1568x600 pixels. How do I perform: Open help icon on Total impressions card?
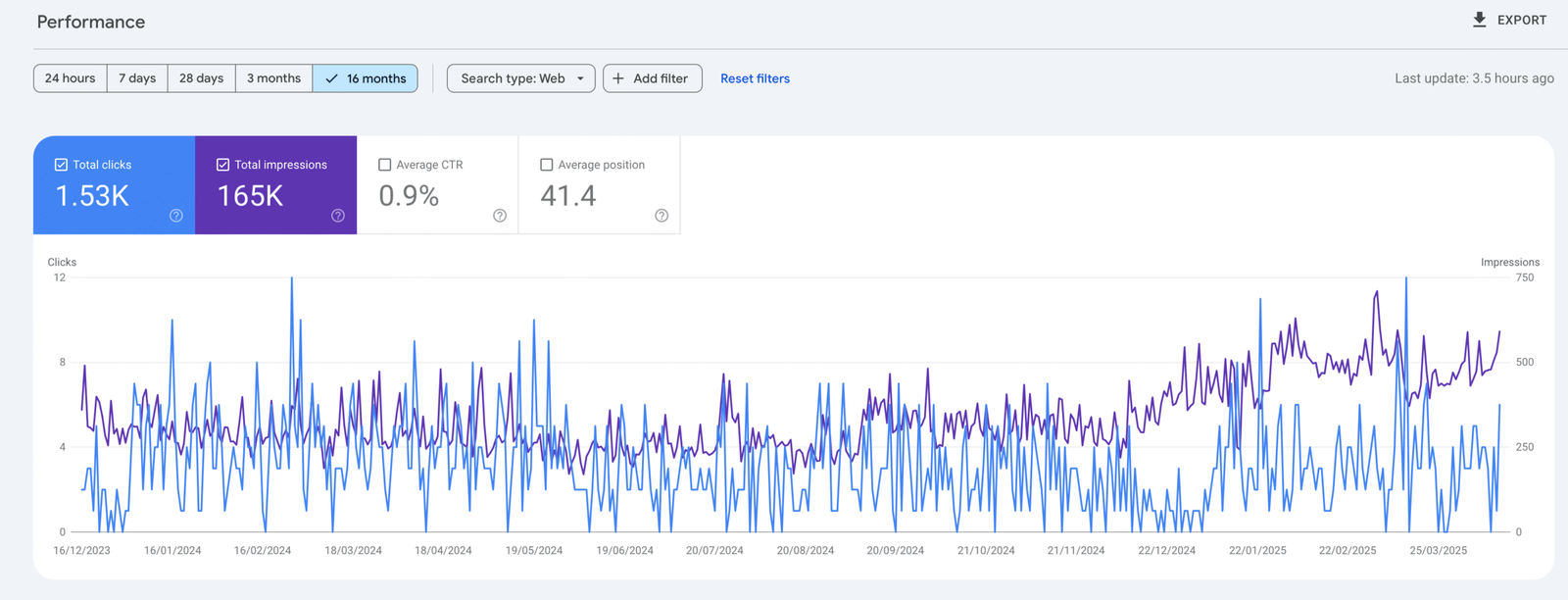coord(338,216)
